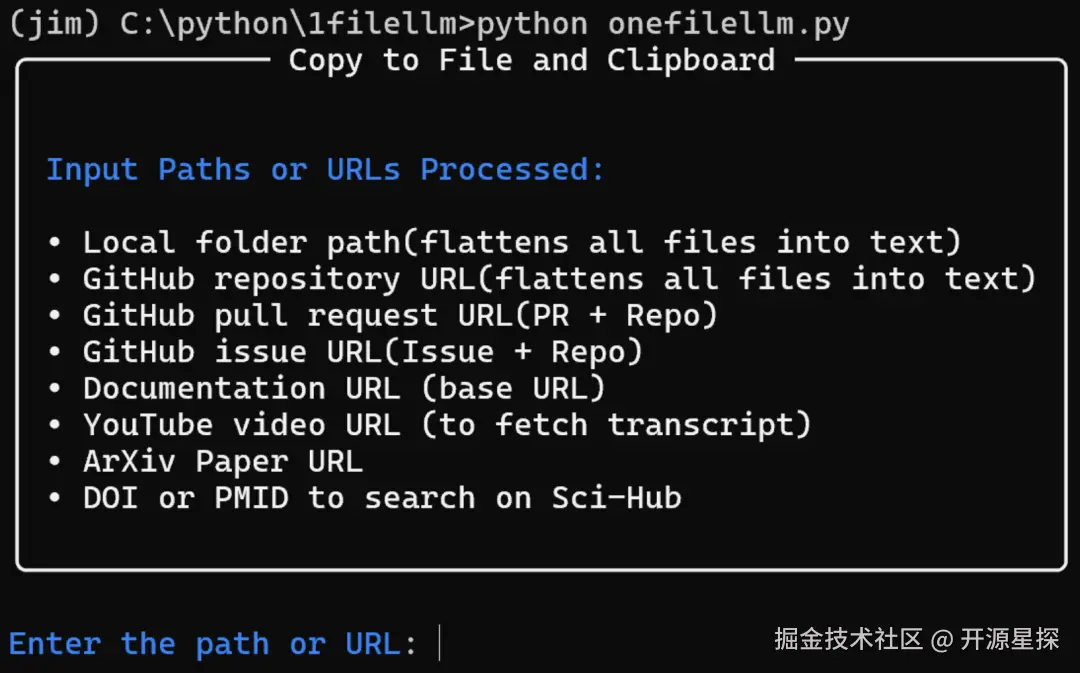
Task: Click the 'Enter the path or URL:' input prompt
Action: coord(212,644)
